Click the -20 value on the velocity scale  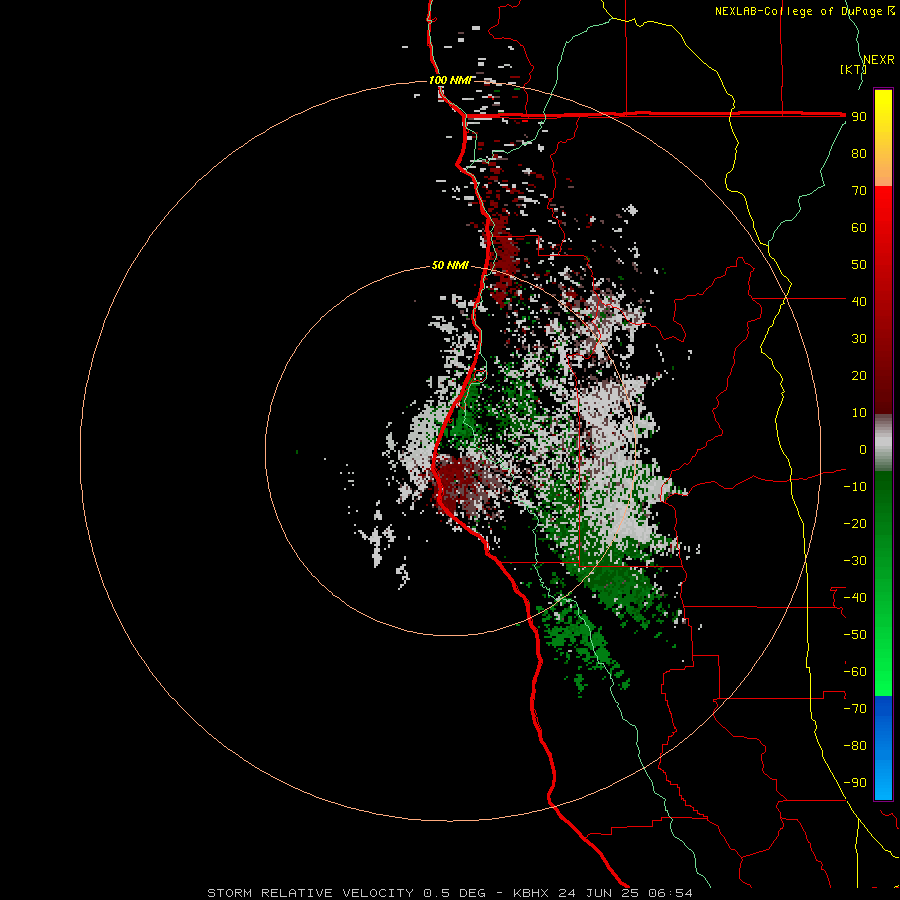tap(855, 523)
